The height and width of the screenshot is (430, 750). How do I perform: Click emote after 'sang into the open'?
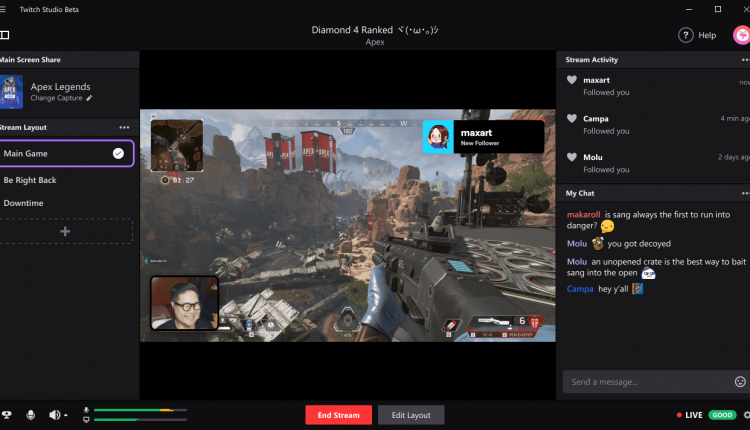(x=649, y=273)
